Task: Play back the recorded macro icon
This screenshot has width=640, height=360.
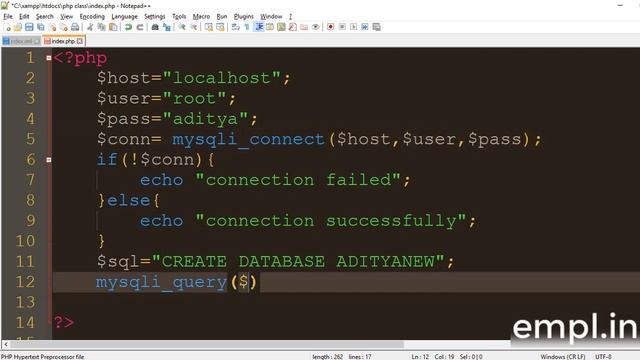Action: coord(353,27)
